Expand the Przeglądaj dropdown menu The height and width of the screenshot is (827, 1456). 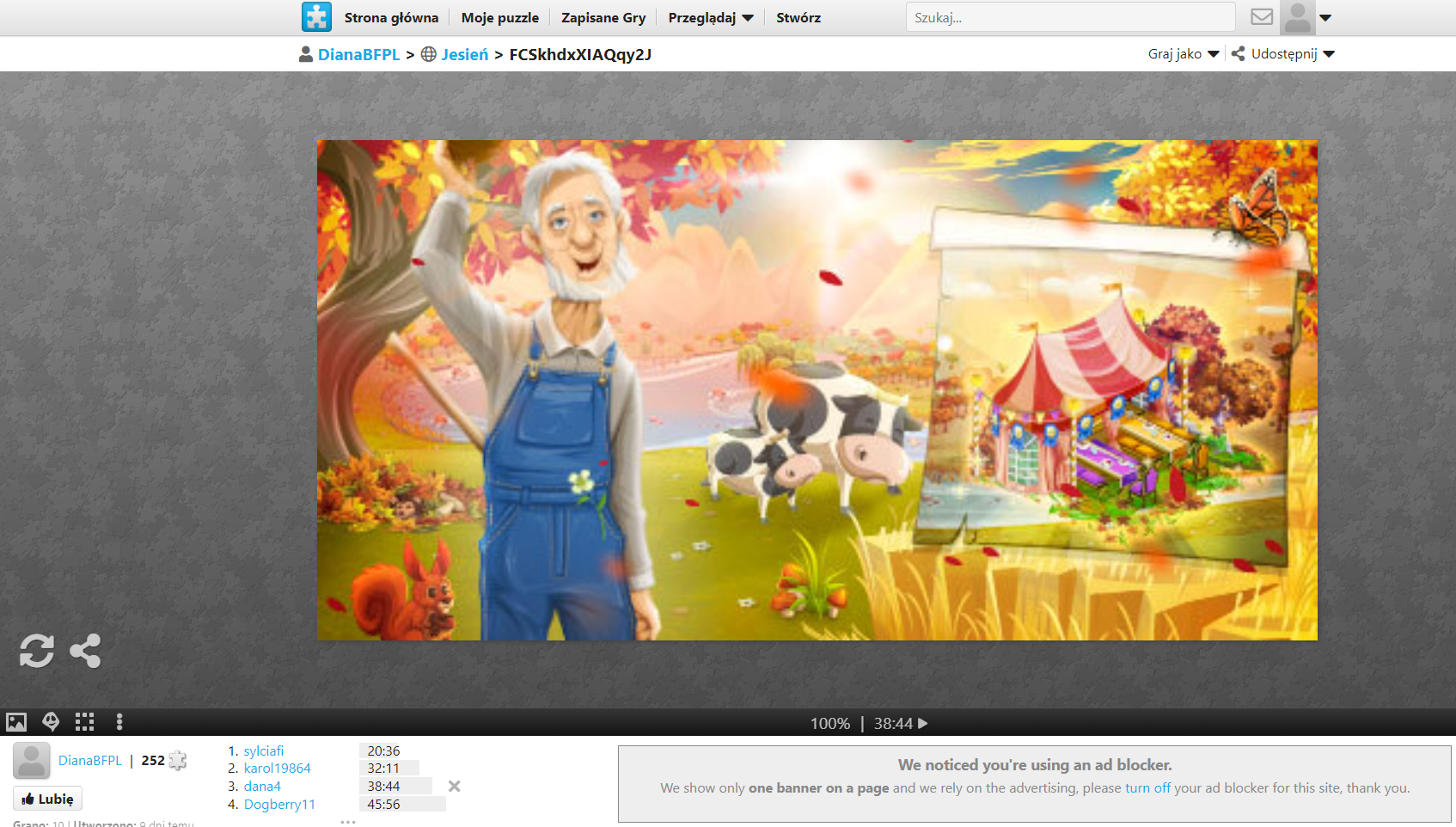pyautogui.click(x=711, y=17)
